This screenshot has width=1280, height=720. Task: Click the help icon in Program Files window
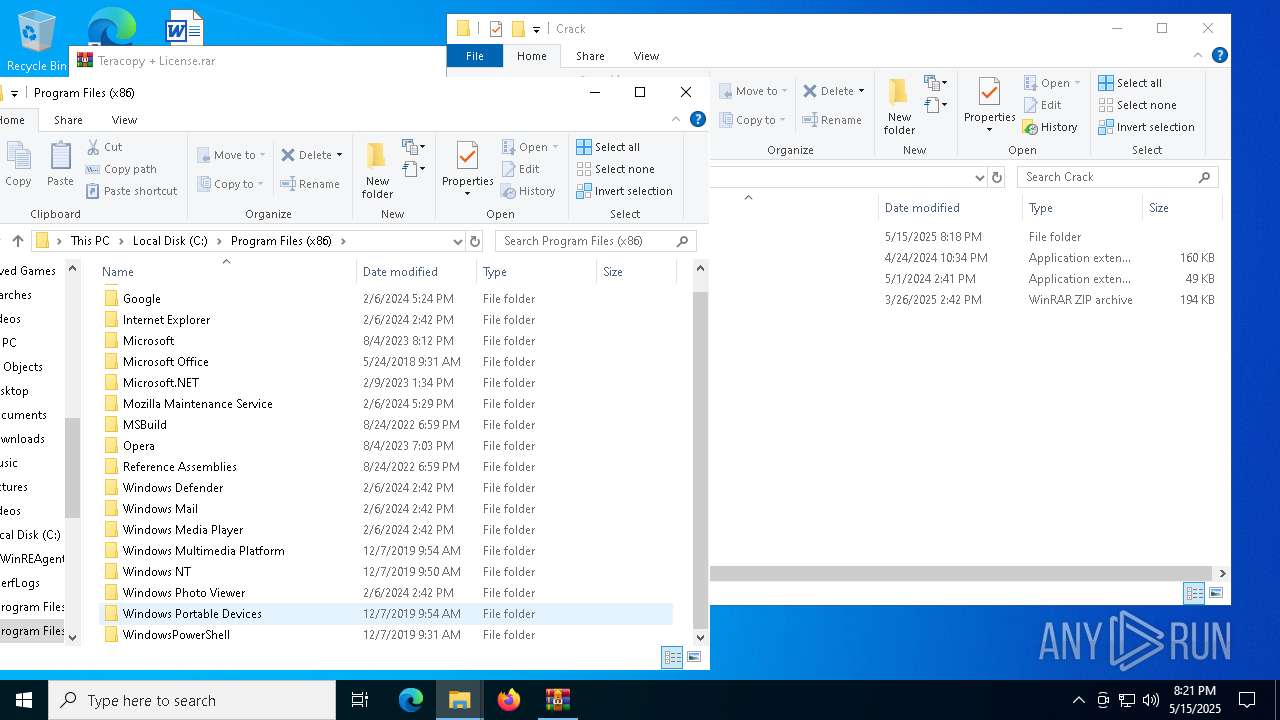click(x=698, y=119)
